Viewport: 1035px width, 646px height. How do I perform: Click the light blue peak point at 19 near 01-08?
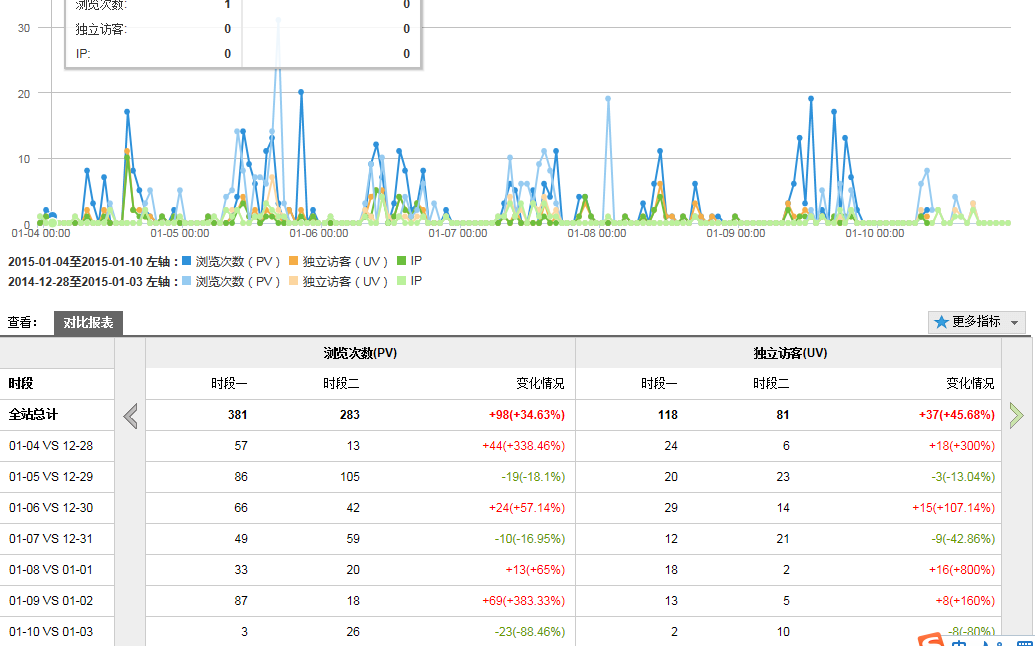608,99
